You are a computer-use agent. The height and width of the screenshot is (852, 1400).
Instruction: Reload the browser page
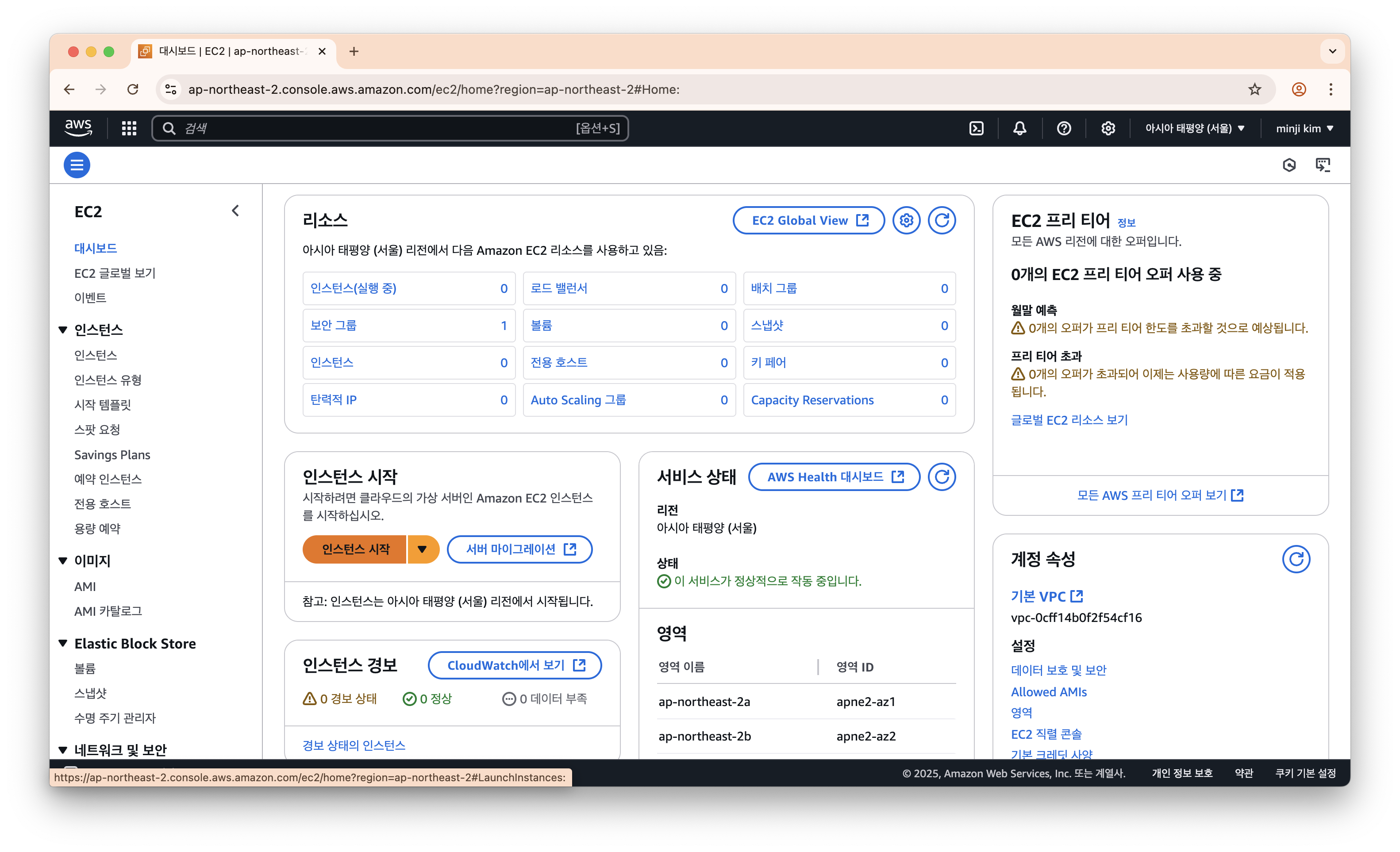click(x=132, y=89)
